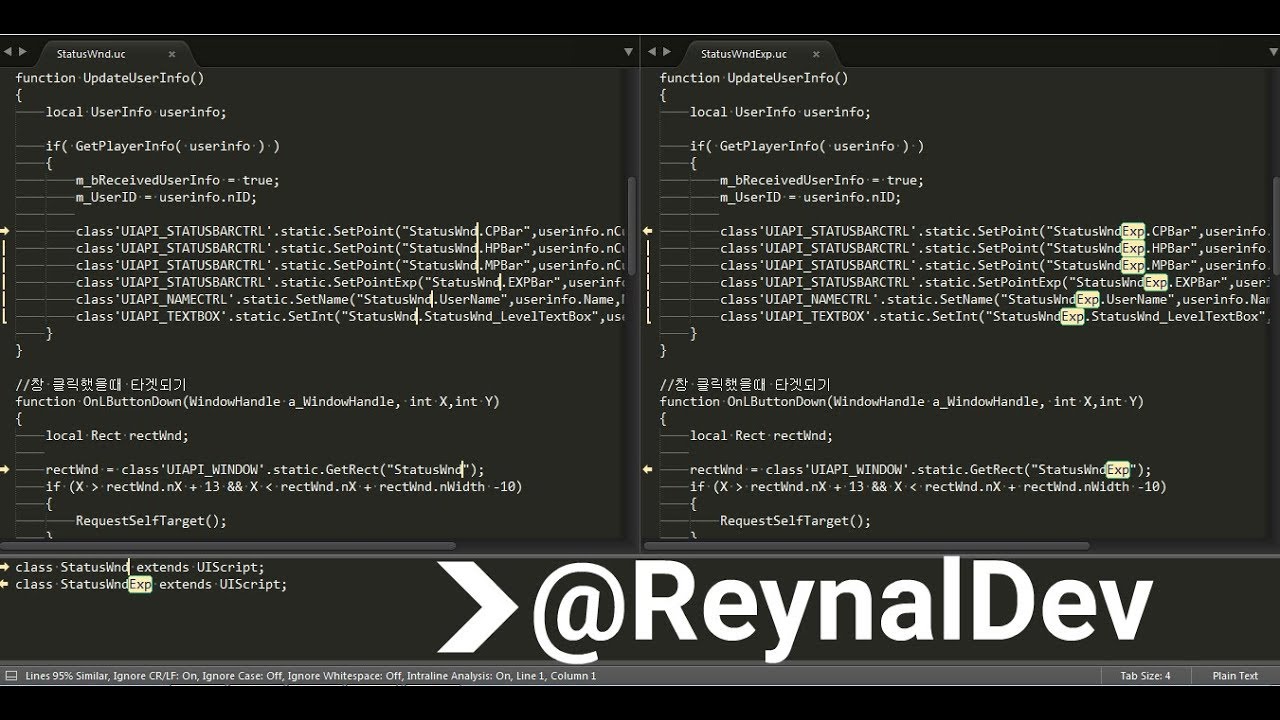Click the 'Lines 95% Similar' status message

coord(311,676)
